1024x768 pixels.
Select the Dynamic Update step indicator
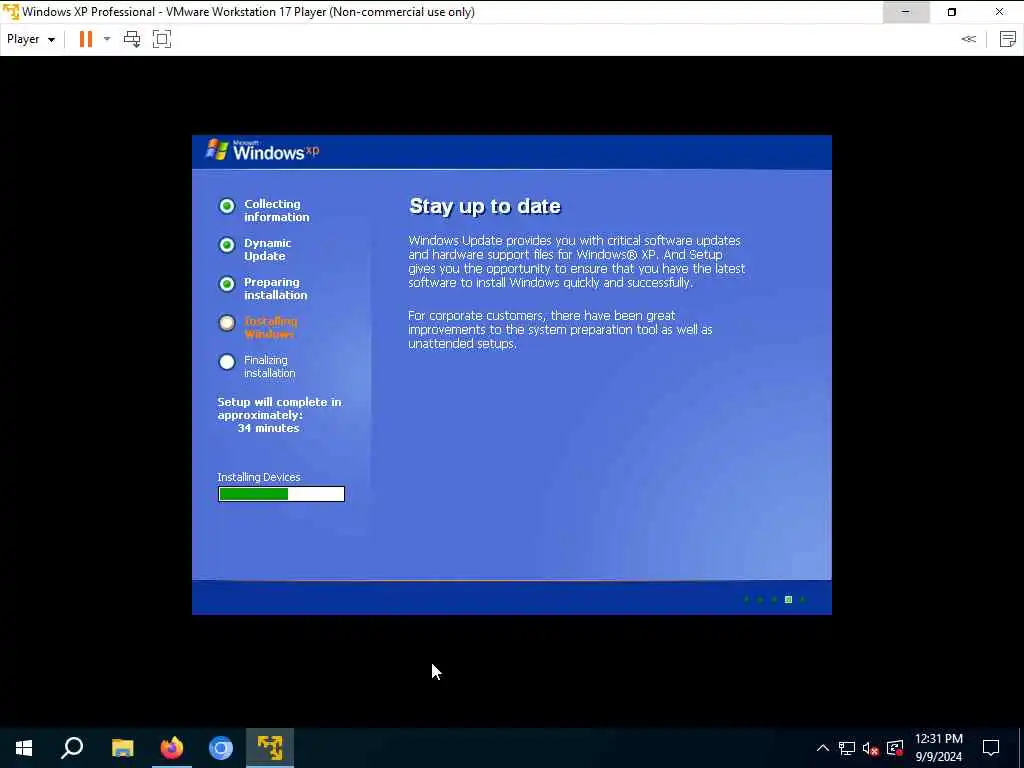tap(227, 245)
